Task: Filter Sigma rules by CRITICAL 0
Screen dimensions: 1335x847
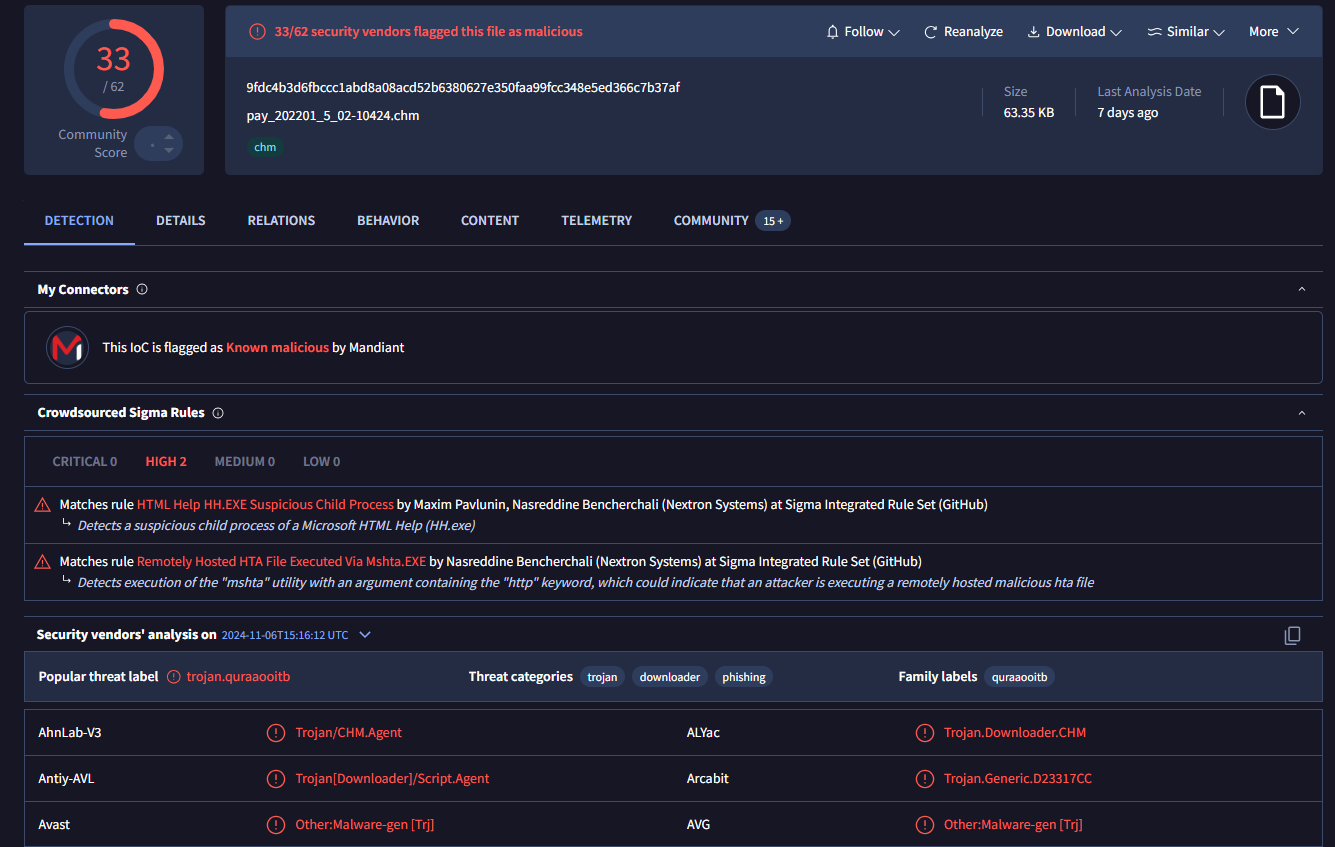Action: (85, 462)
